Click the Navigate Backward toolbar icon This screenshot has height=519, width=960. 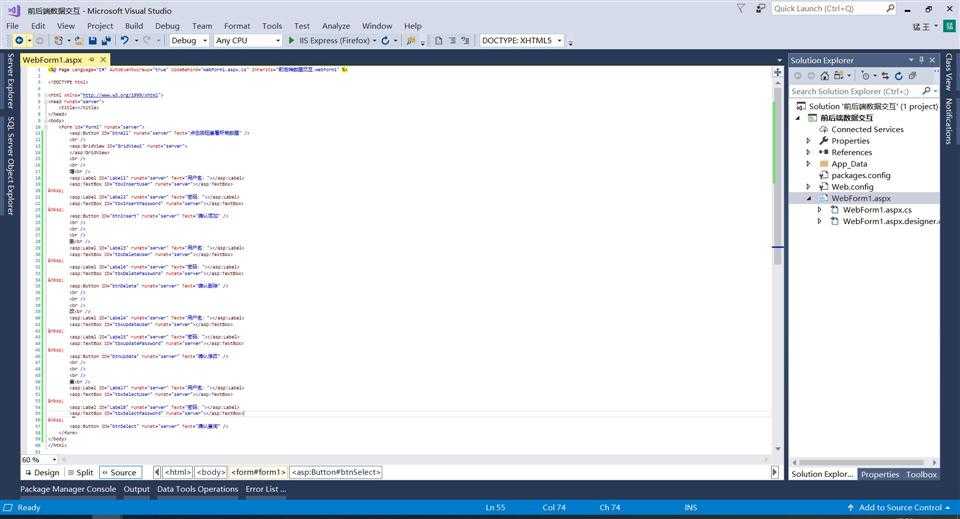(19, 40)
